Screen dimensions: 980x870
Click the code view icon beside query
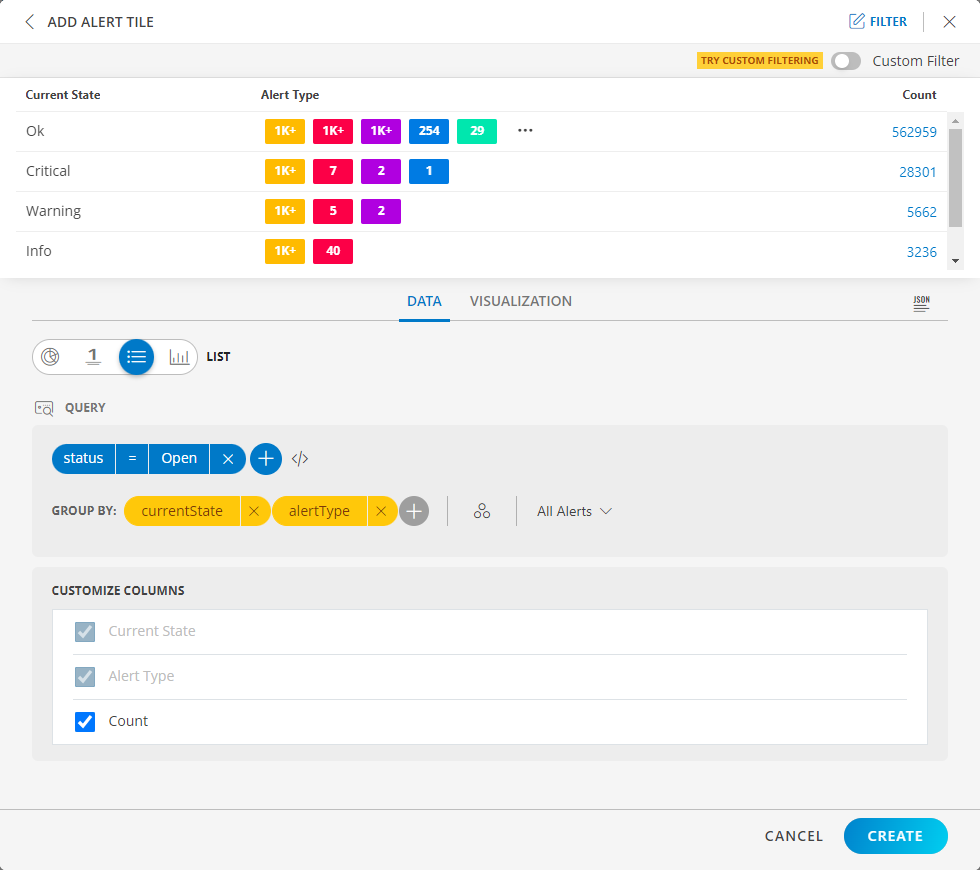[300, 459]
